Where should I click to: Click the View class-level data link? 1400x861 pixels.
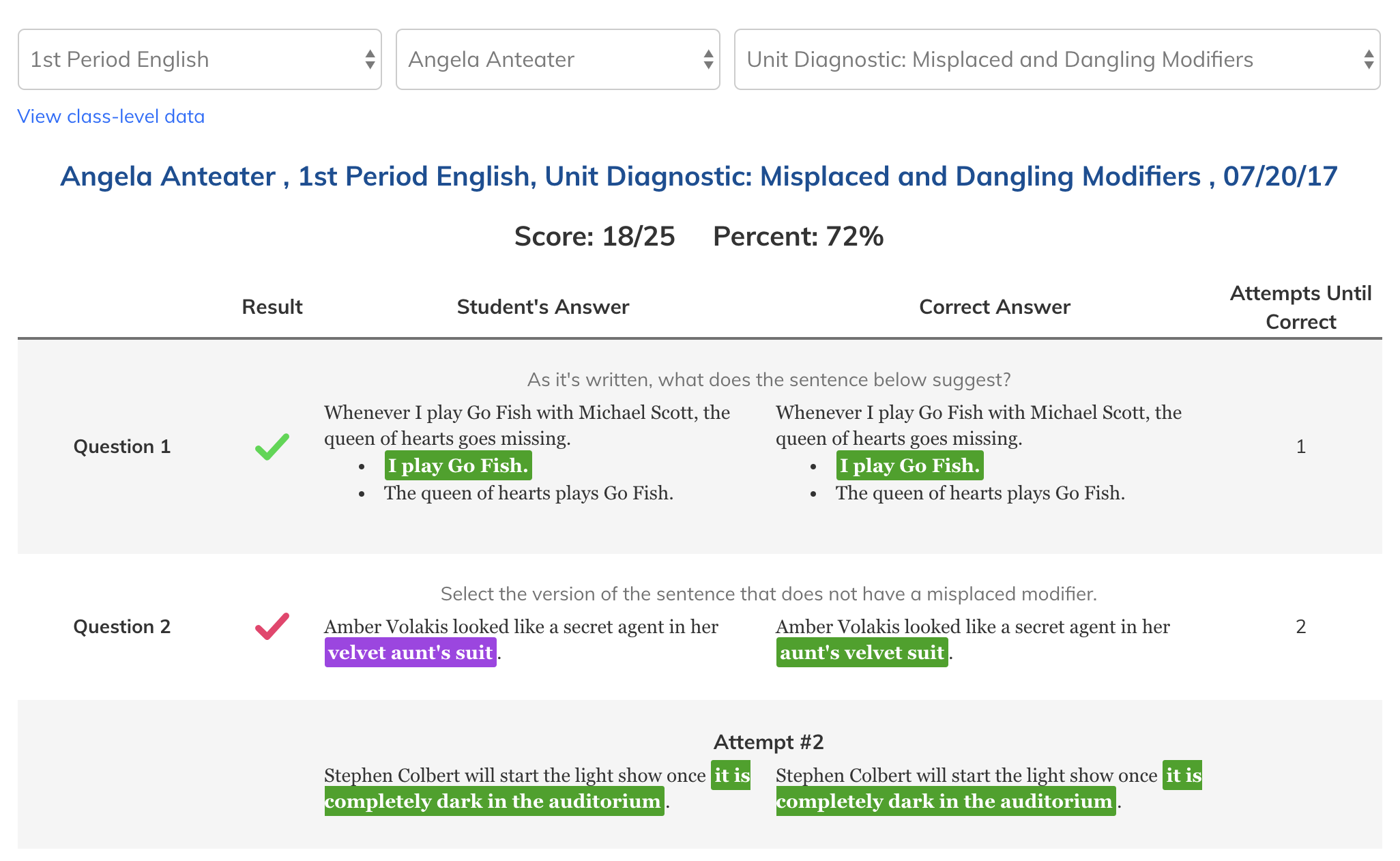click(111, 116)
